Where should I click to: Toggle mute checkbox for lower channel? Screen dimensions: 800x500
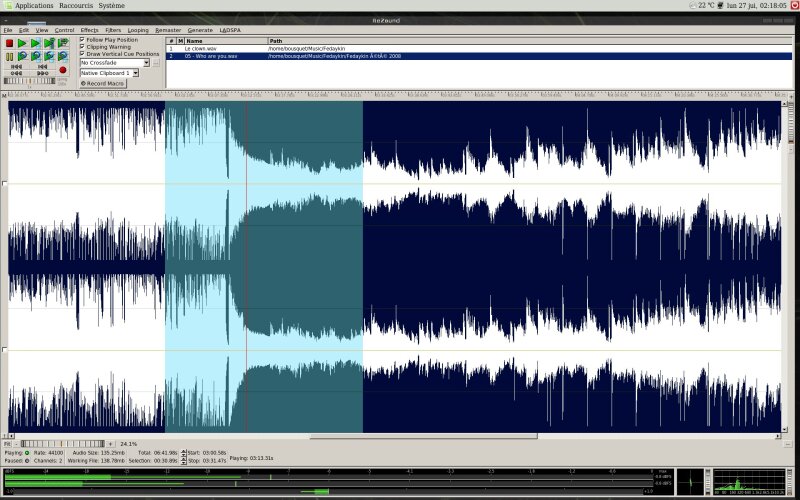tap(5, 349)
